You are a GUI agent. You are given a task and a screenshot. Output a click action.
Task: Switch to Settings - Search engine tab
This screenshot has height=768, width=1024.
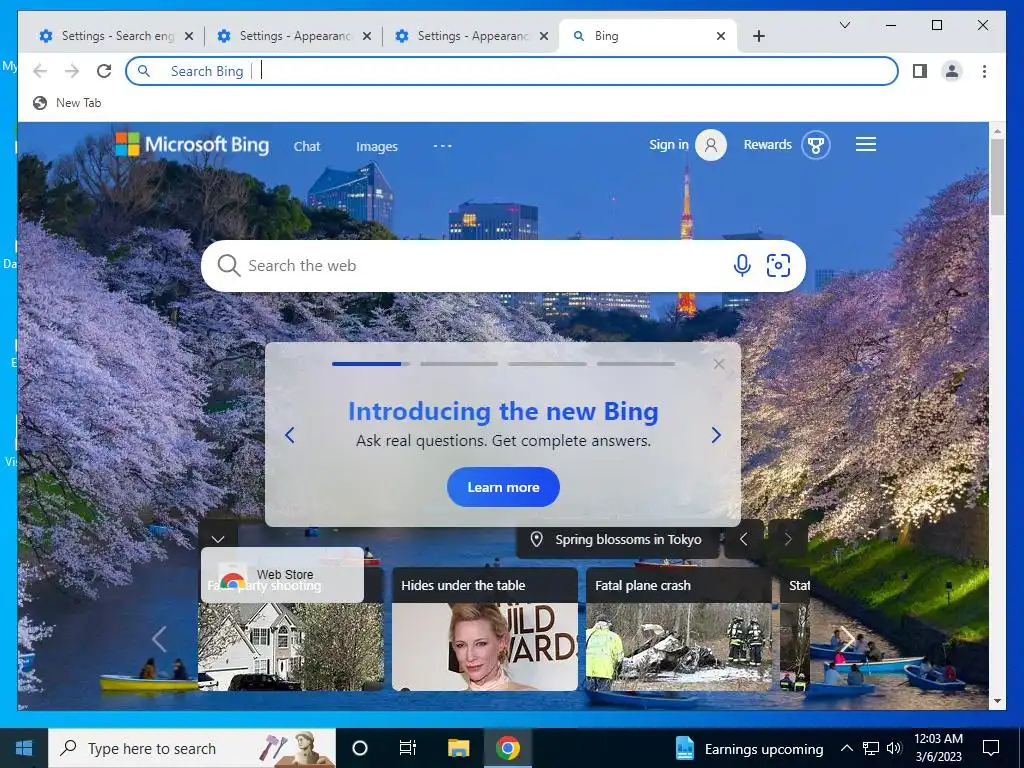pyautogui.click(x=116, y=36)
